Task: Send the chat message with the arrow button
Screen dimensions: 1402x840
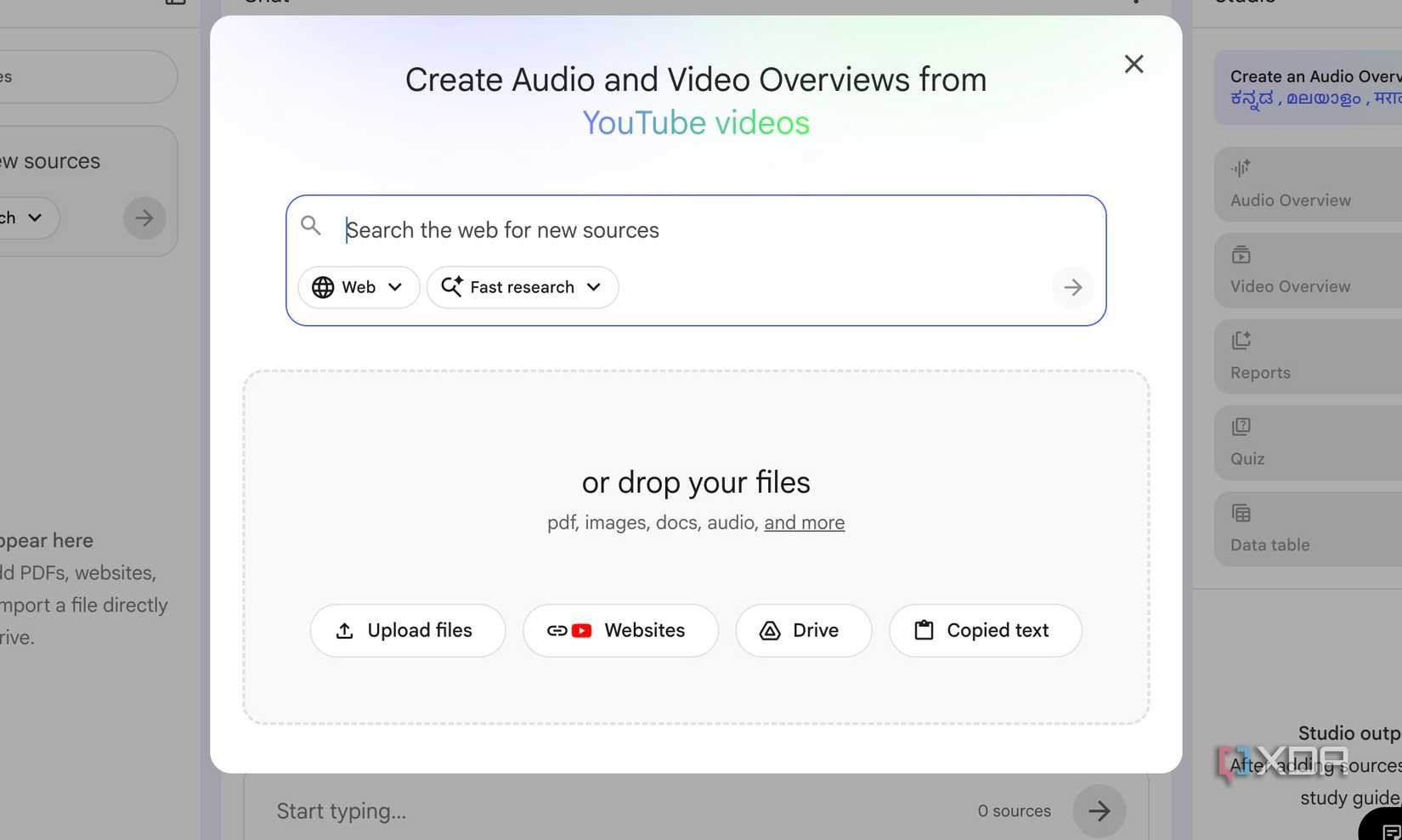Action: point(1100,811)
